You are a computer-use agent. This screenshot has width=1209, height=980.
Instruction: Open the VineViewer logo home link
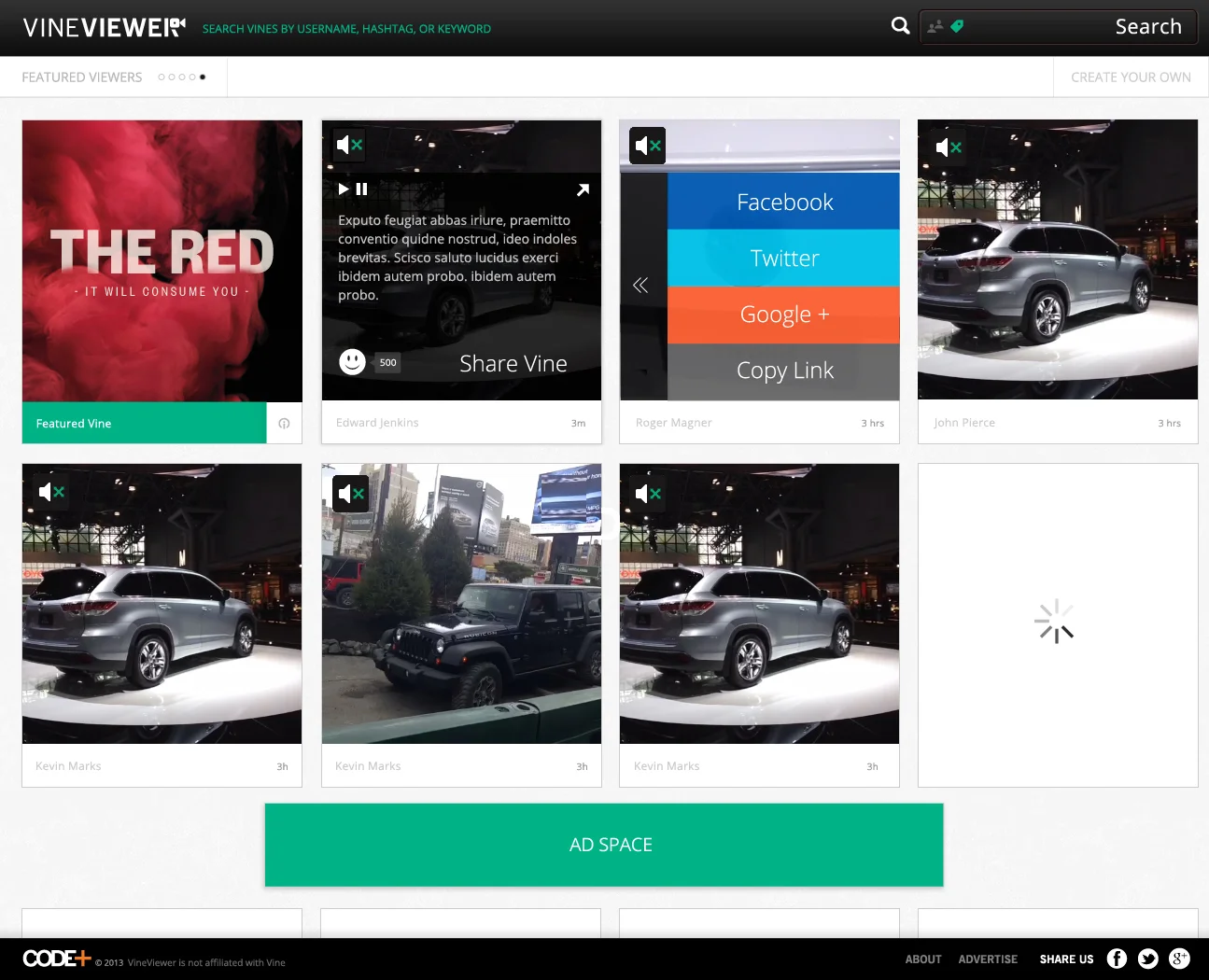[x=104, y=28]
